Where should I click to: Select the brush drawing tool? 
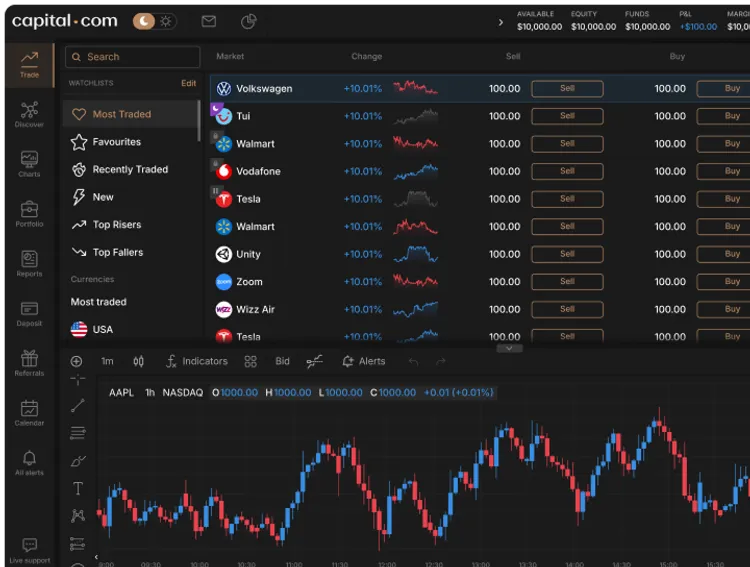[x=77, y=461]
